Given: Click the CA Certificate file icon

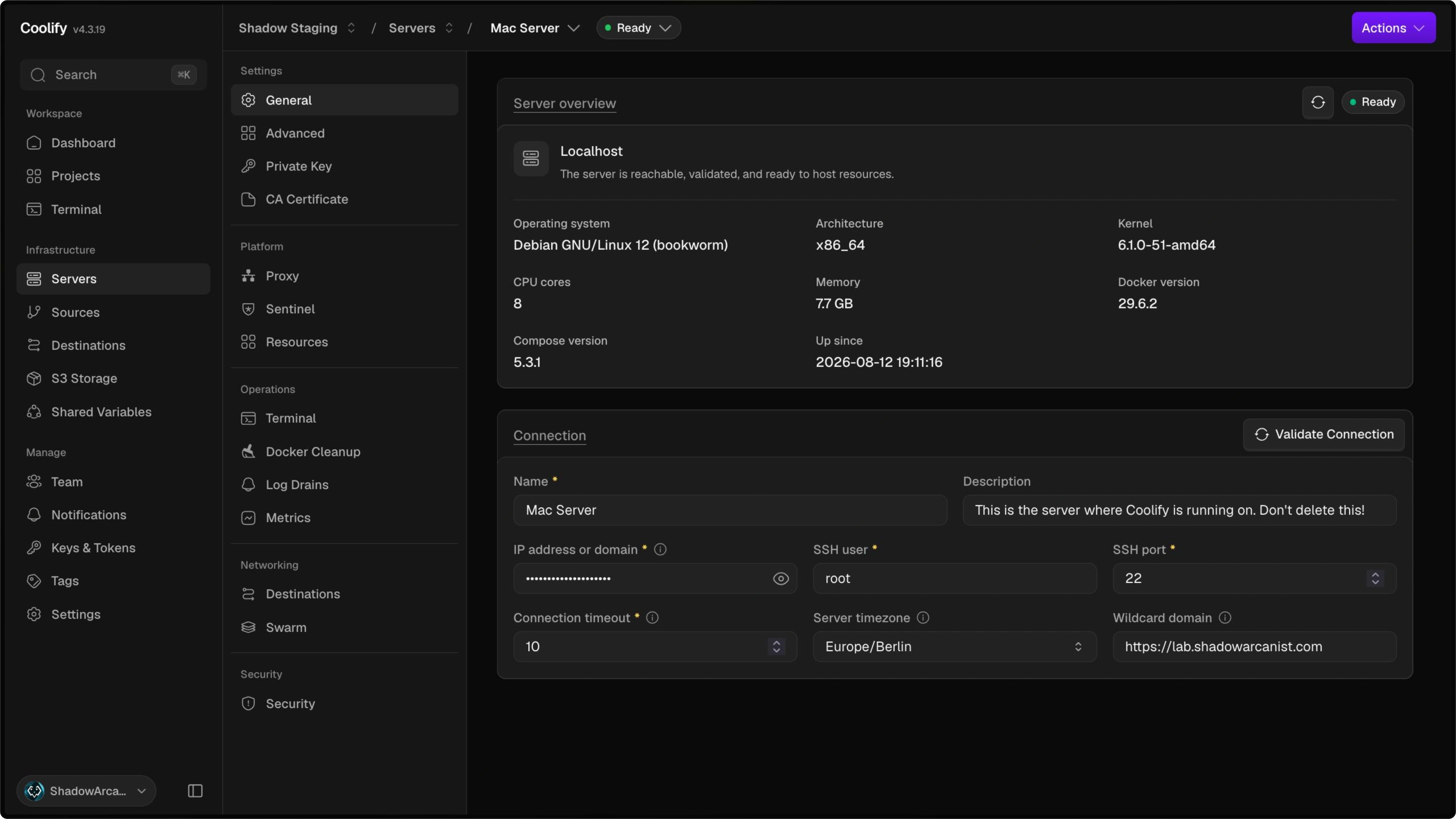Looking at the screenshot, I should pyautogui.click(x=248, y=199).
